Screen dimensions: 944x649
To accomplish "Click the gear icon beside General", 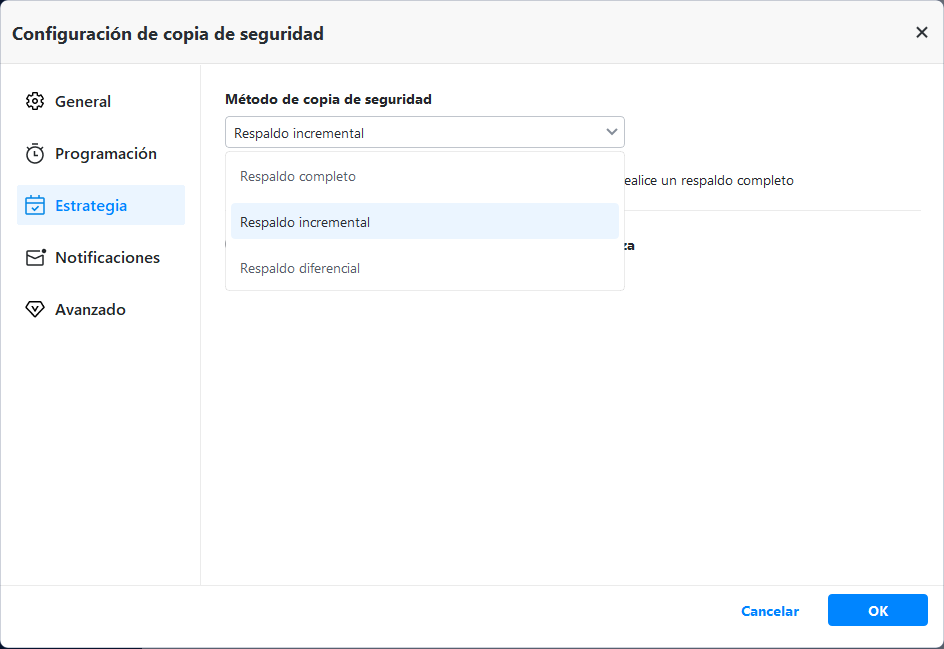I will click(35, 101).
